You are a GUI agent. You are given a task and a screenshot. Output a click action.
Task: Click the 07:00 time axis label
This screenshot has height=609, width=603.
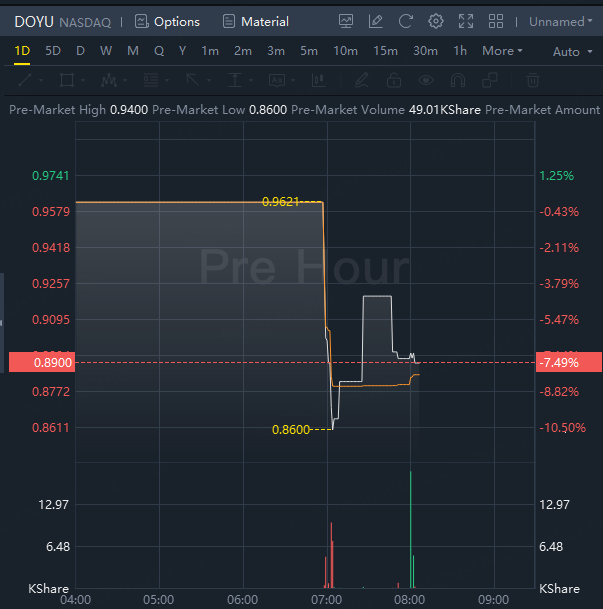coord(326,600)
